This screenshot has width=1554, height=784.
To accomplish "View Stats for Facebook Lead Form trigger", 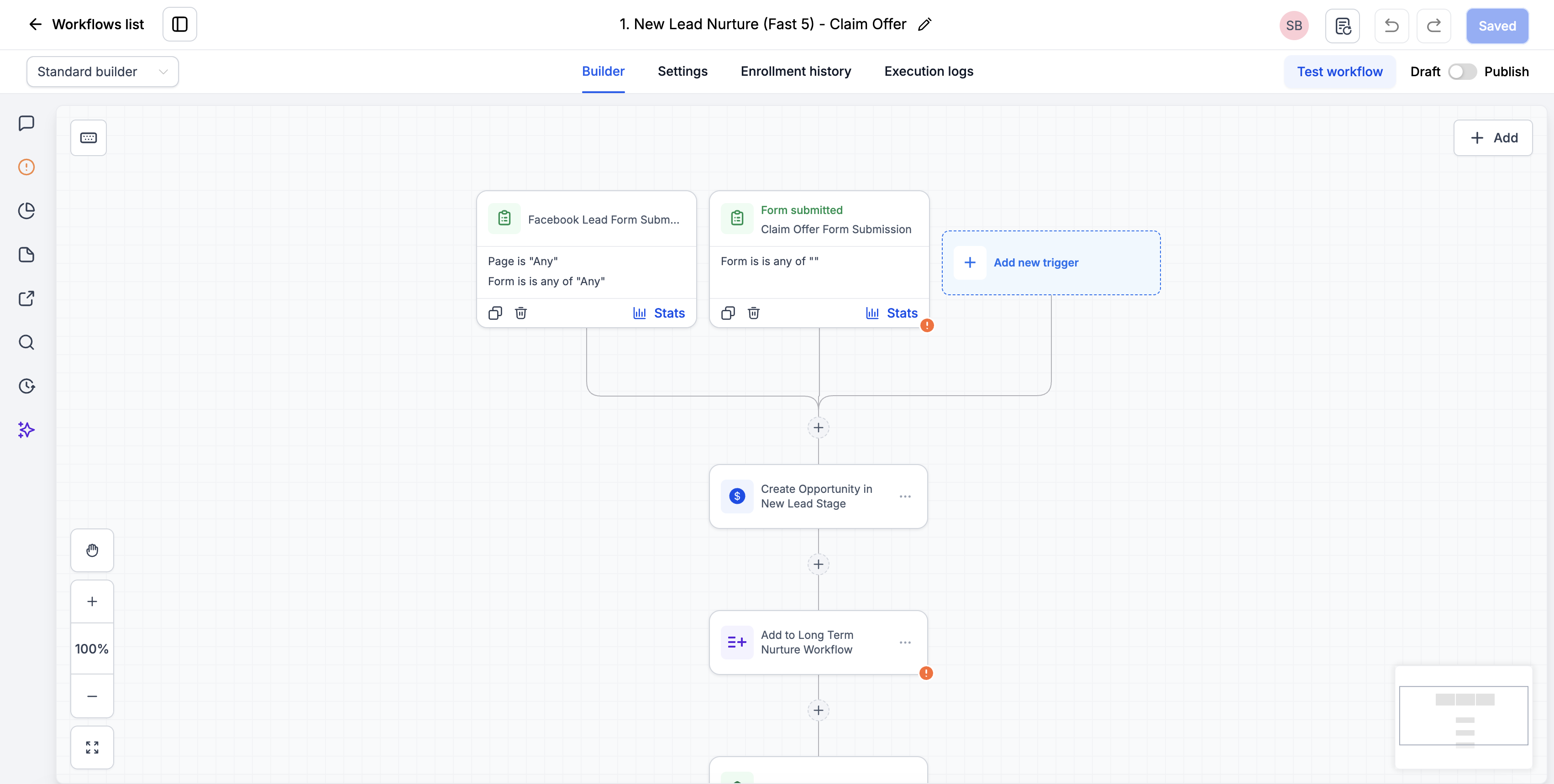I will pos(659,313).
